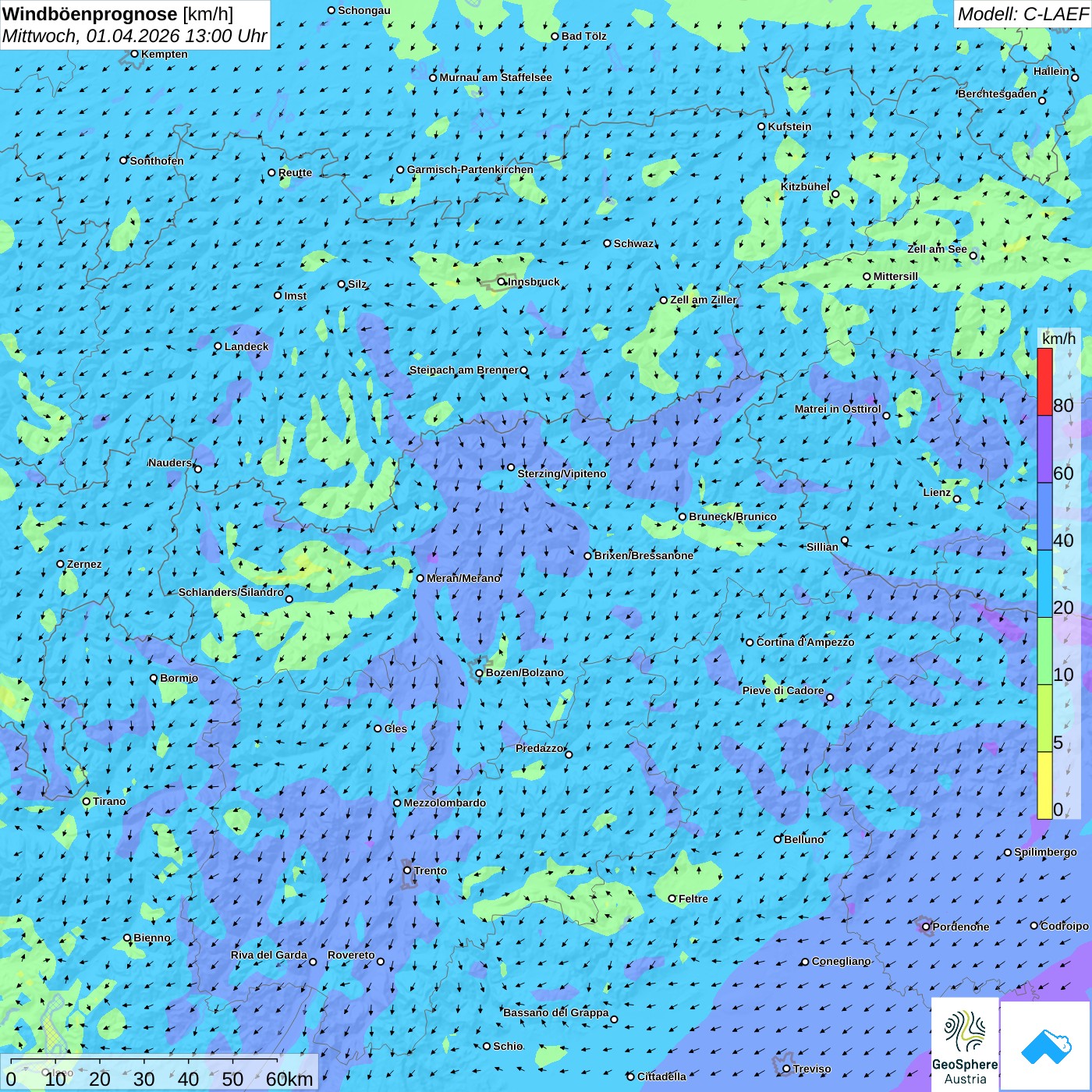Click the GeoSphere Austria logo
This screenshot has width=1092, height=1092.
coord(965,1044)
